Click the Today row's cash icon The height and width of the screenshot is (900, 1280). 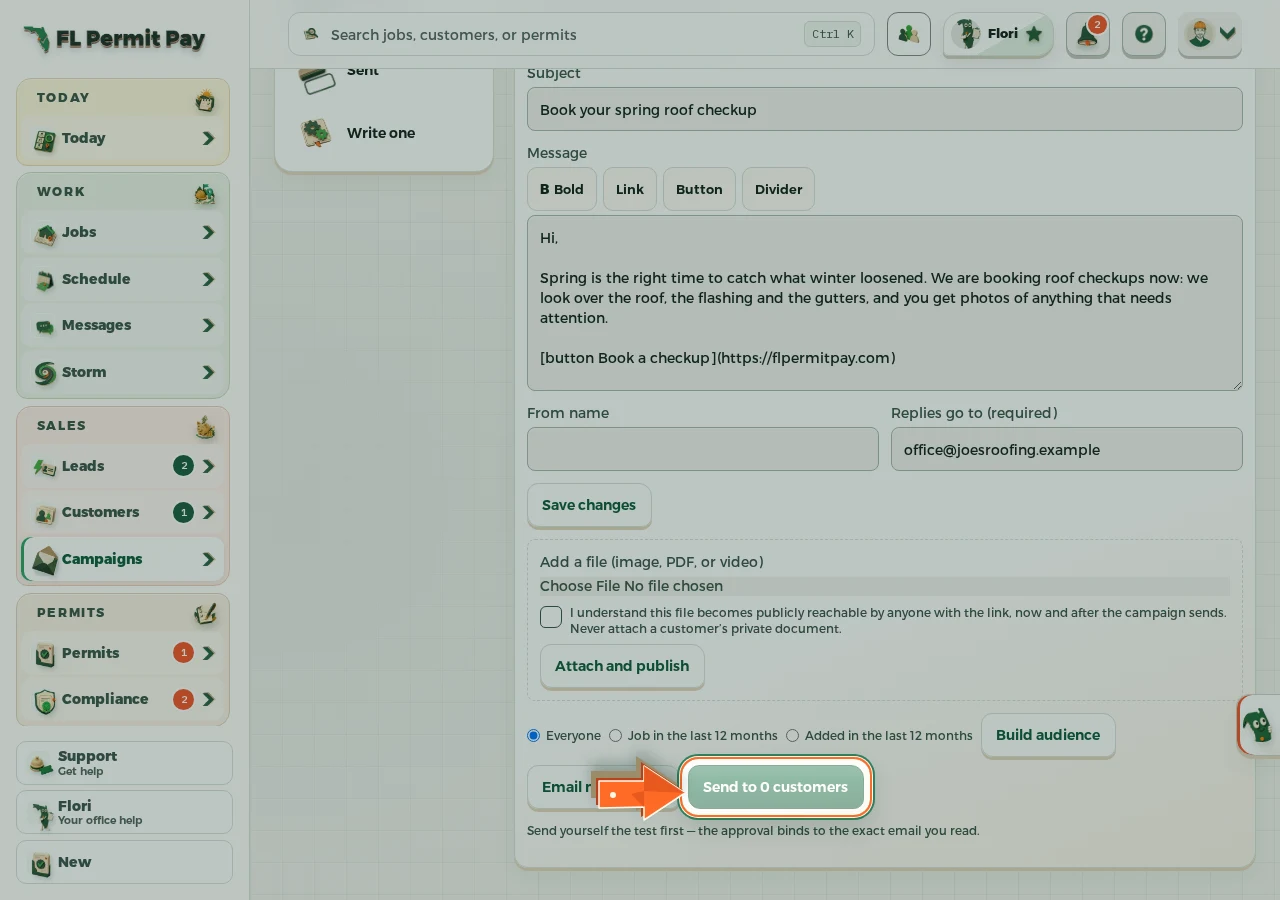click(44, 141)
